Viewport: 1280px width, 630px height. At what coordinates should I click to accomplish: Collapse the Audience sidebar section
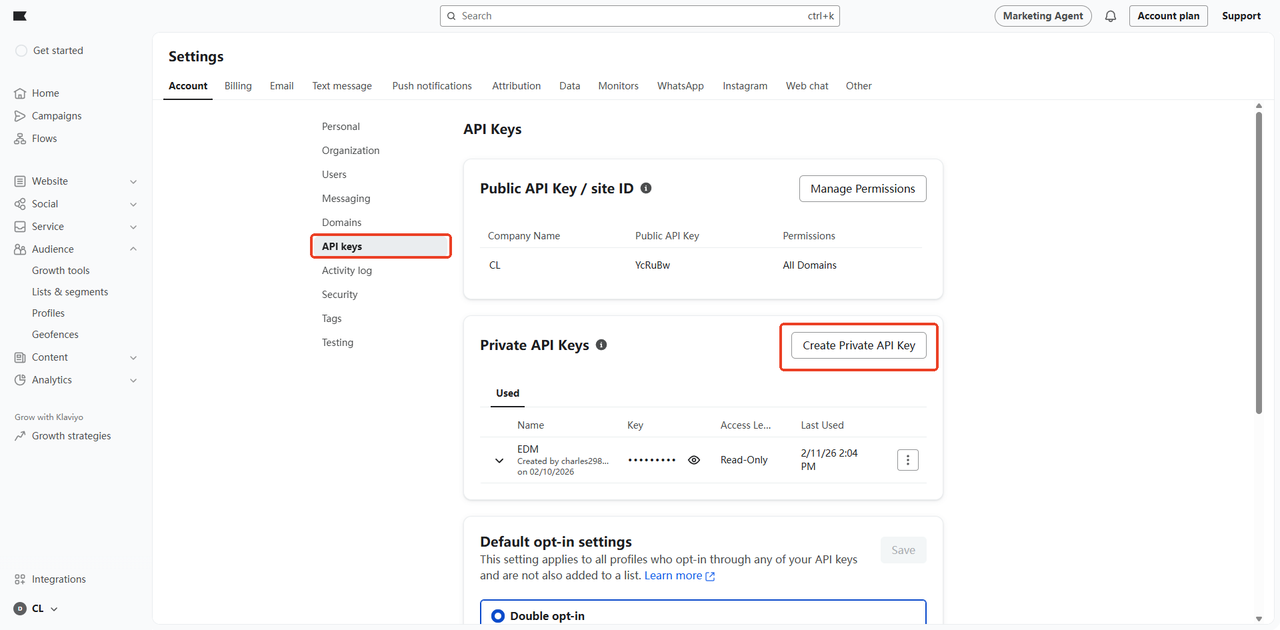[133, 249]
